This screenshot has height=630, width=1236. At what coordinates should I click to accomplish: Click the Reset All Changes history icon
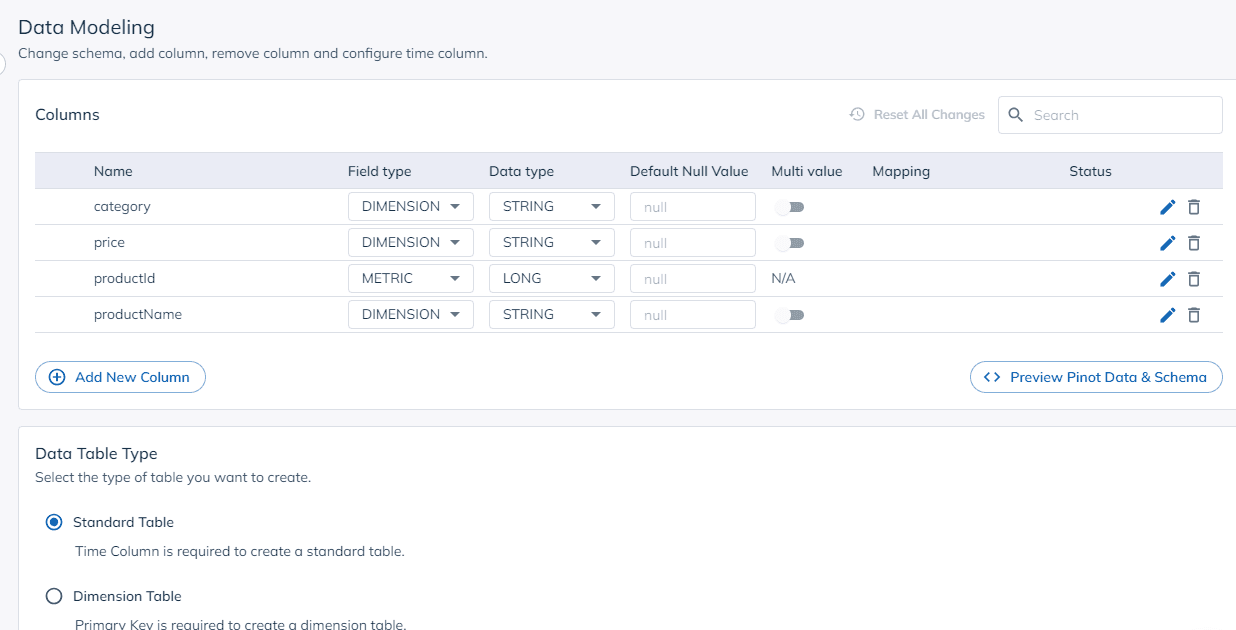(856, 114)
